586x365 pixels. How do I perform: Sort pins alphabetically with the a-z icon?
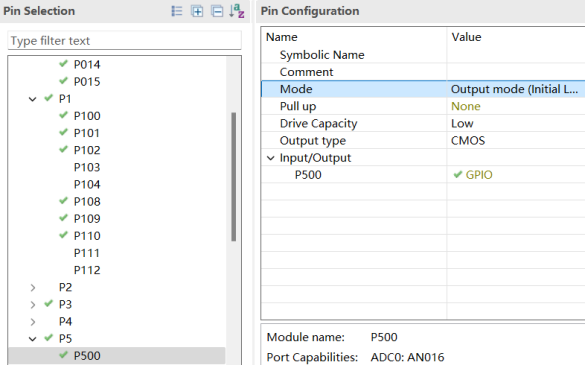pos(237,11)
